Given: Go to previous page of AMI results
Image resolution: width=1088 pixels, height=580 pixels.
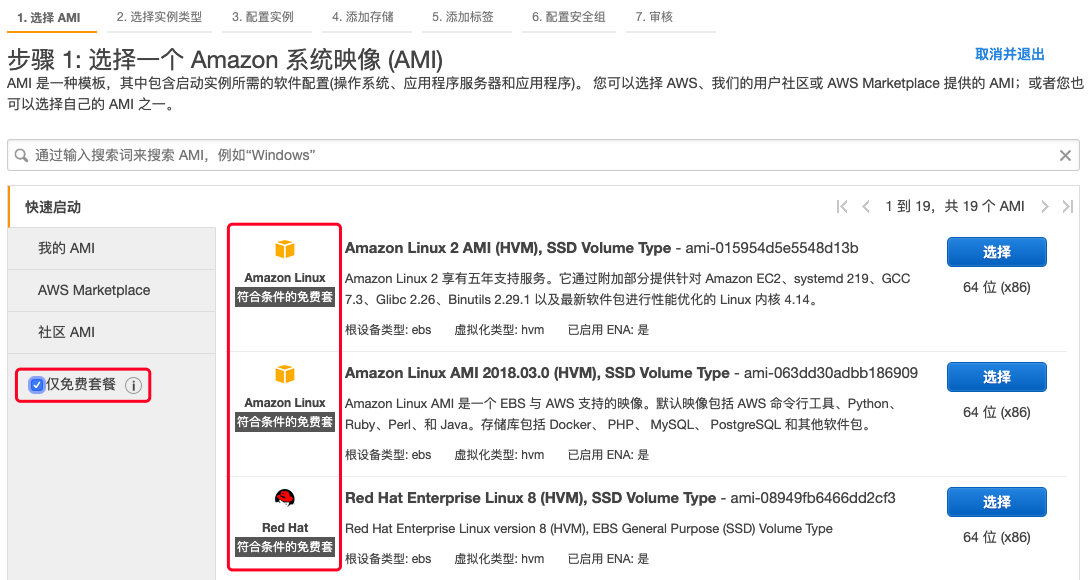Looking at the screenshot, I should point(865,206).
